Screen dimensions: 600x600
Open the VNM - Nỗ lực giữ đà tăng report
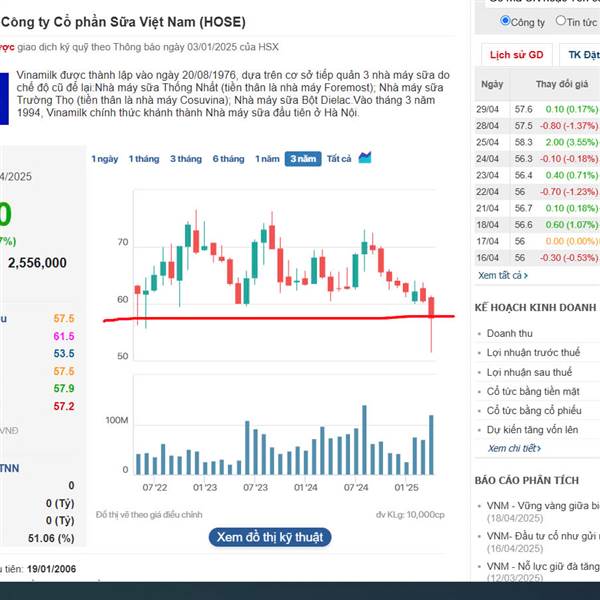pos(543,566)
